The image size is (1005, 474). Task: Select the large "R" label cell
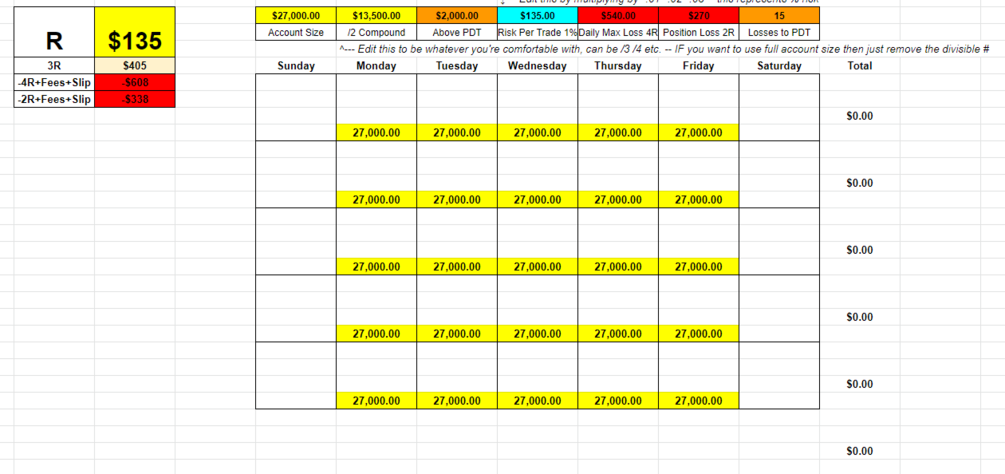tap(54, 32)
